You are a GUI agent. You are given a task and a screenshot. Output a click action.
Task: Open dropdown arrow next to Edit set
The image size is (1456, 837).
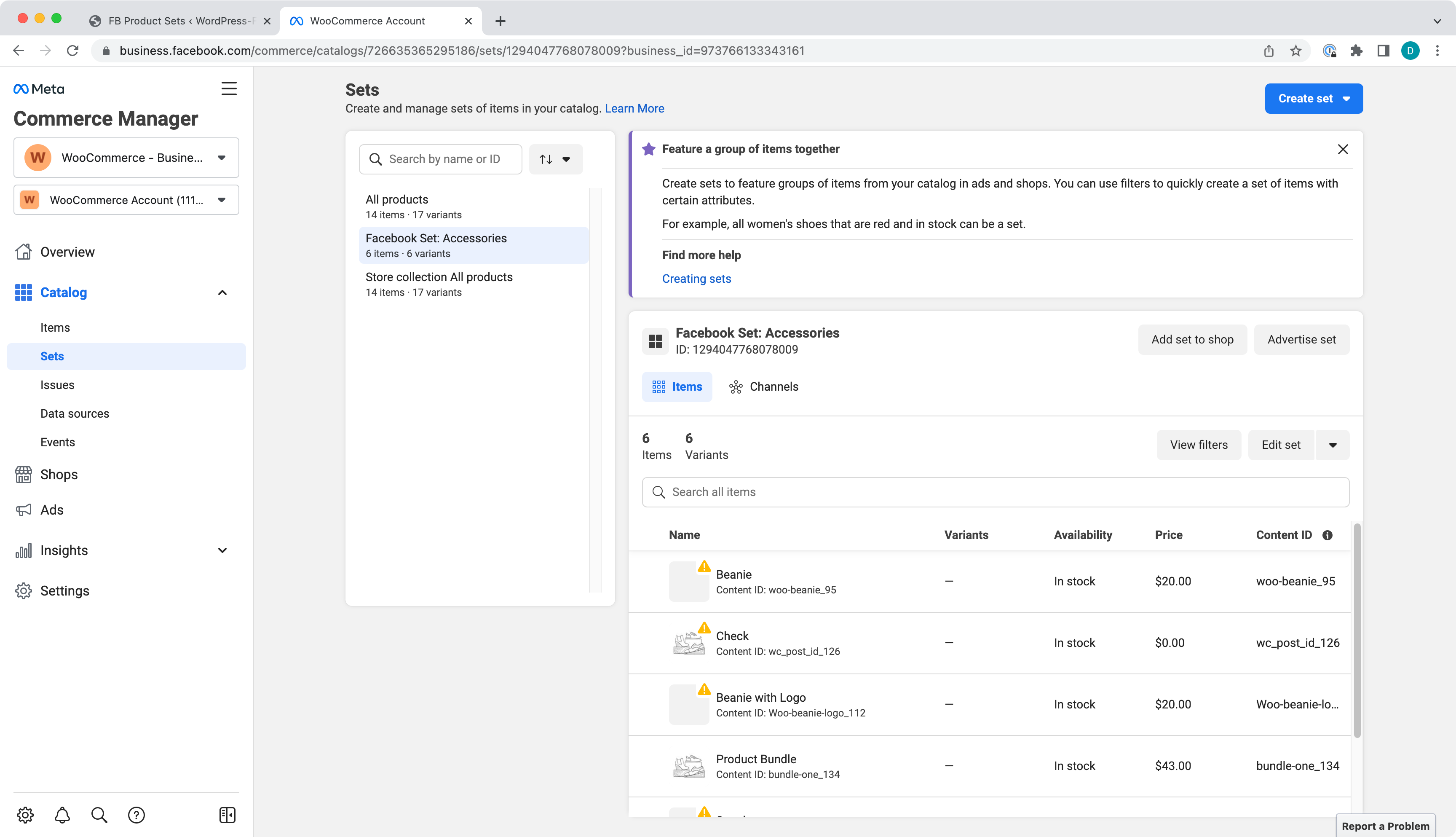point(1333,445)
